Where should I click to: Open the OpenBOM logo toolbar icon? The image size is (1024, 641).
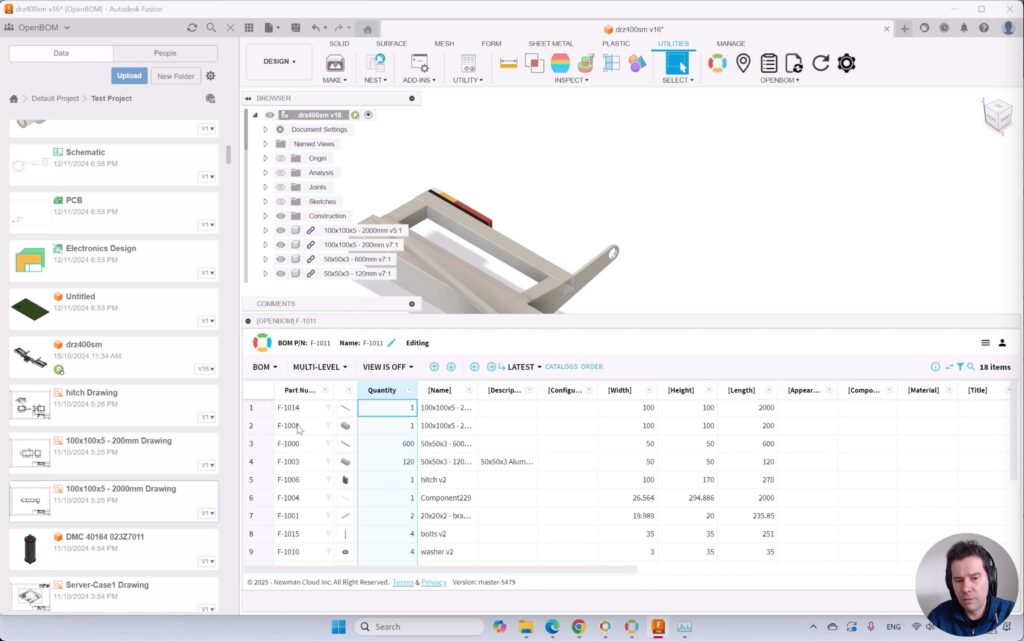(717, 63)
